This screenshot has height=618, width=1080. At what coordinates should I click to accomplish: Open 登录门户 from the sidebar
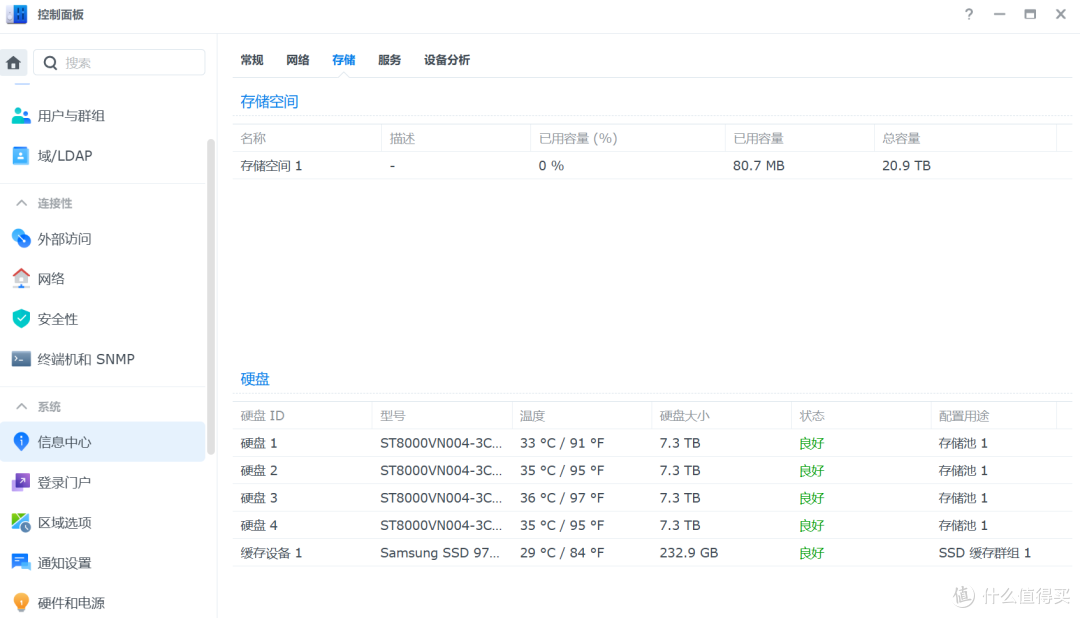pos(64,482)
